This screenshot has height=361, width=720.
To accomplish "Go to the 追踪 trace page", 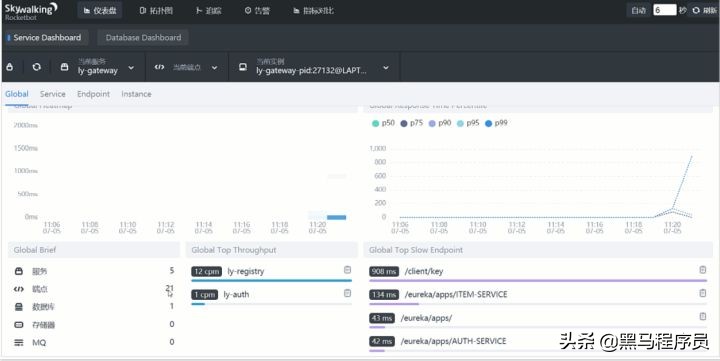I will [x=208, y=11].
